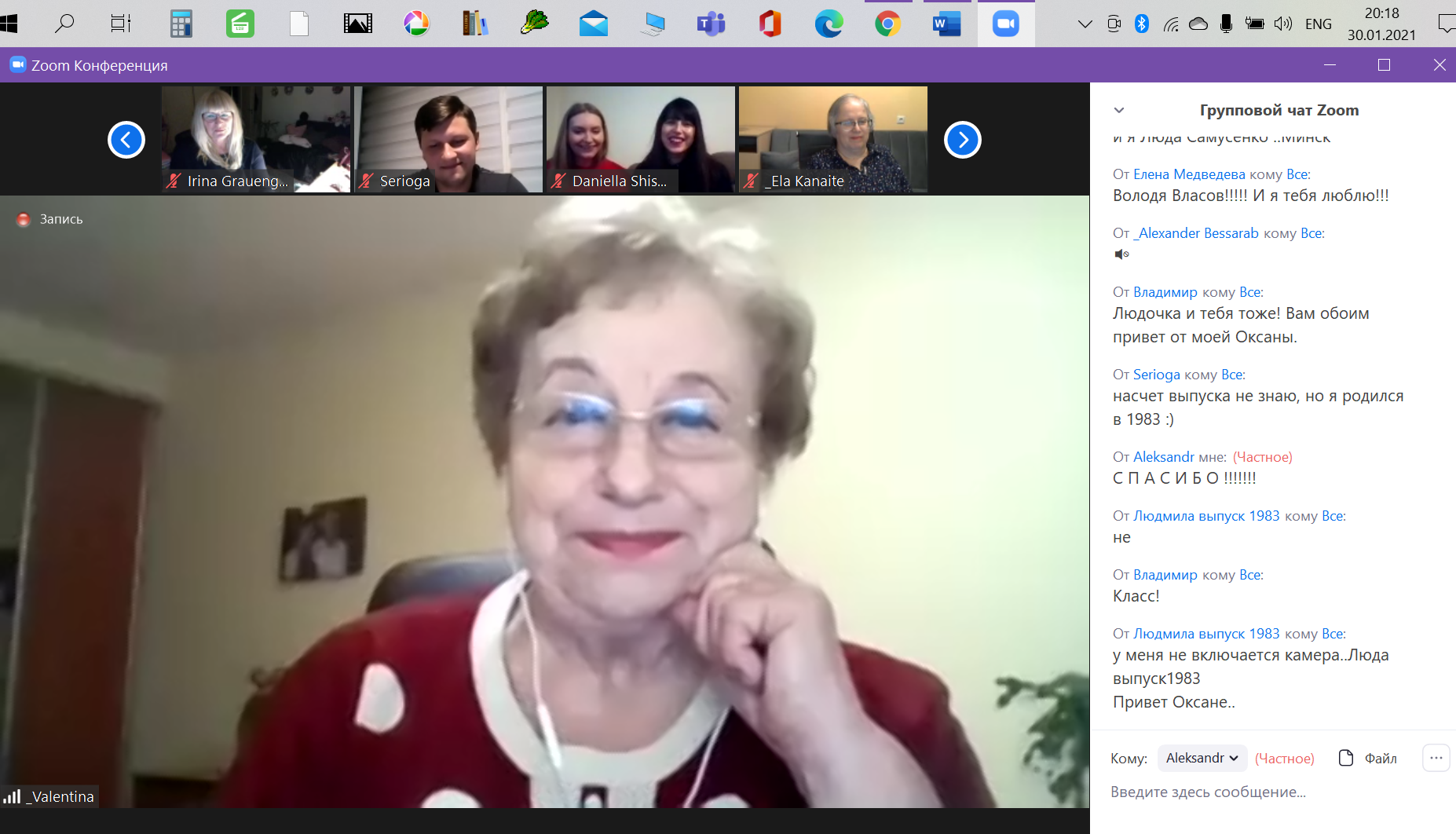Screen dimensions: 1456x834
Task: Show previous participants with left arrow
Action: (x=126, y=140)
